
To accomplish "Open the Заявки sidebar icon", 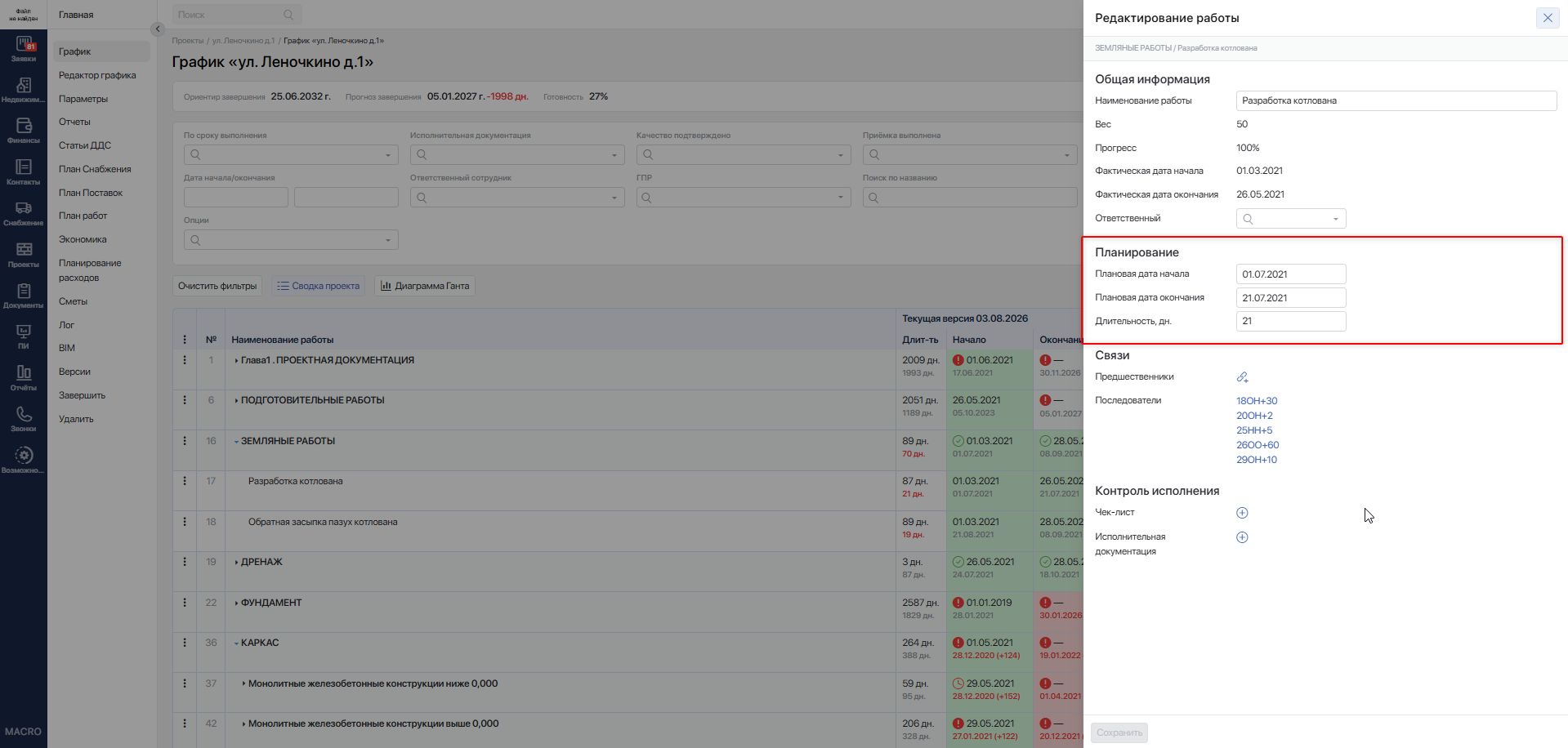I will point(24,49).
